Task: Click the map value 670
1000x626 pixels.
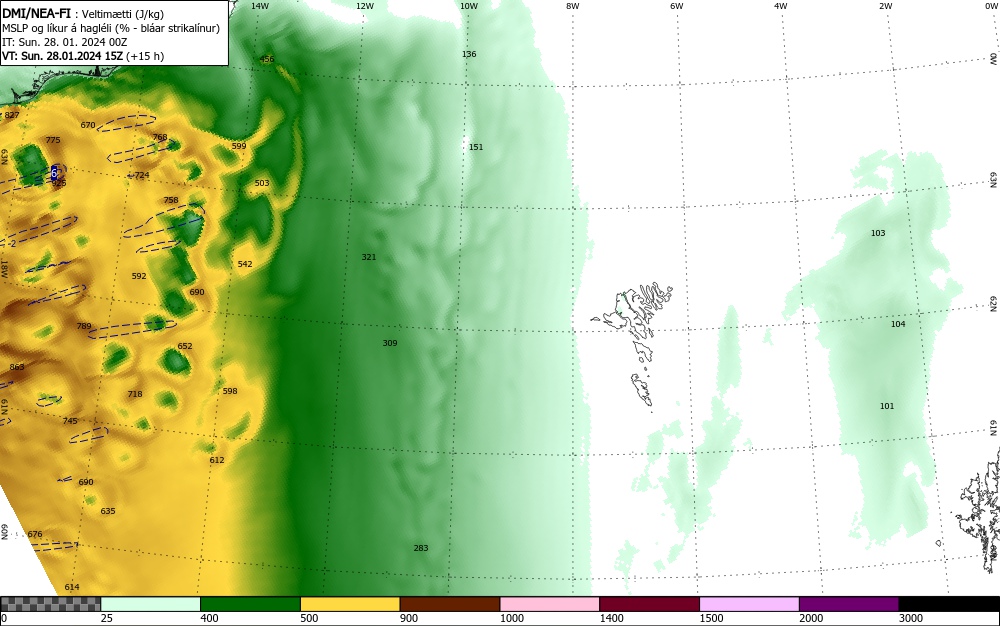Action: coord(87,125)
